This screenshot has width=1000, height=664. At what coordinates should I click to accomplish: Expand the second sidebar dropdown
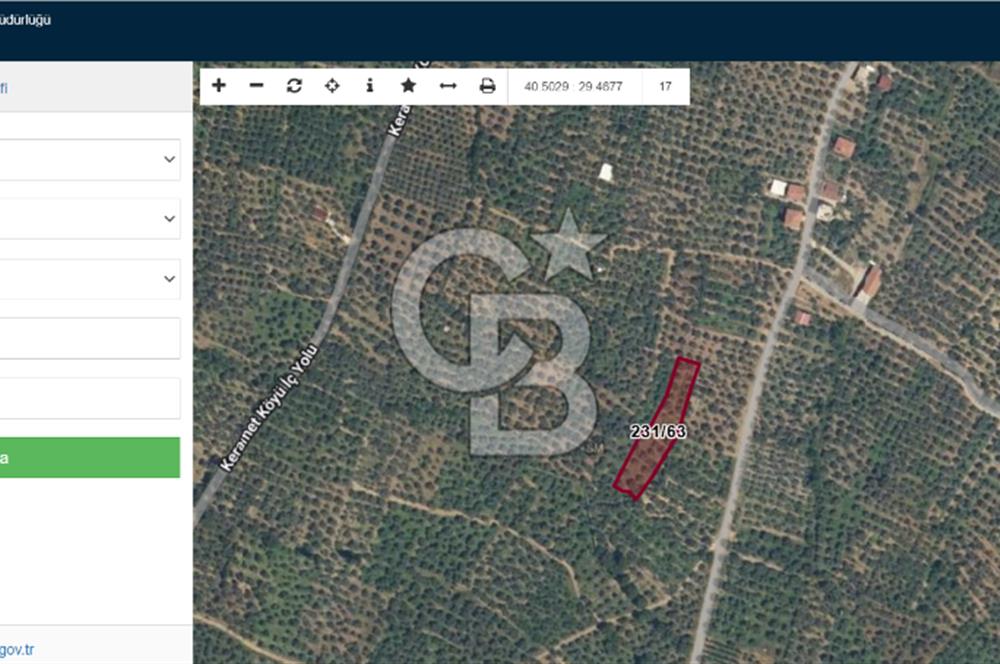(x=90, y=219)
